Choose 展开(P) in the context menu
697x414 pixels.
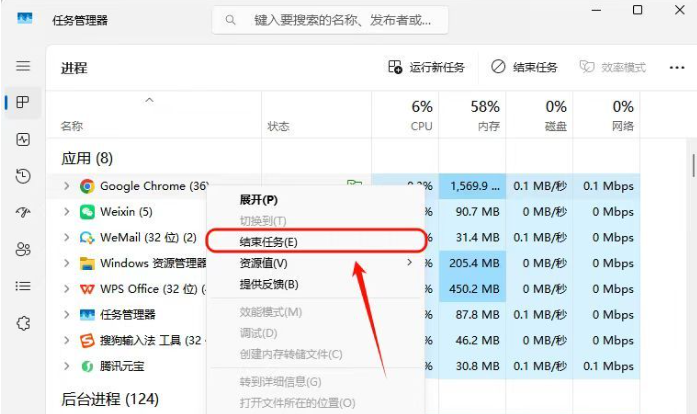pyautogui.click(x=259, y=200)
